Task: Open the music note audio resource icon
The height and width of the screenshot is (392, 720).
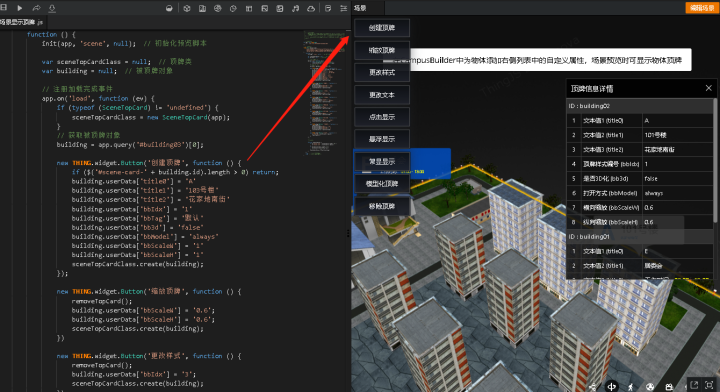Action: click(x=295, y=8)
